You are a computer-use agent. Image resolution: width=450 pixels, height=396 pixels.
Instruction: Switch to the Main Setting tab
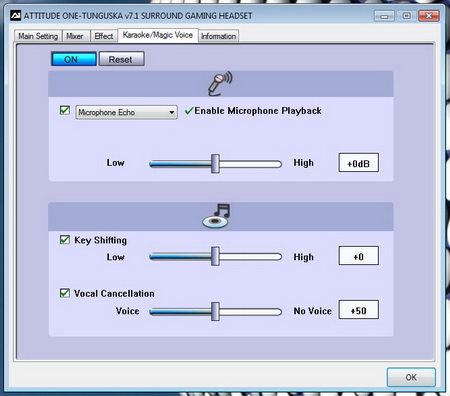[x=38, y=36]
